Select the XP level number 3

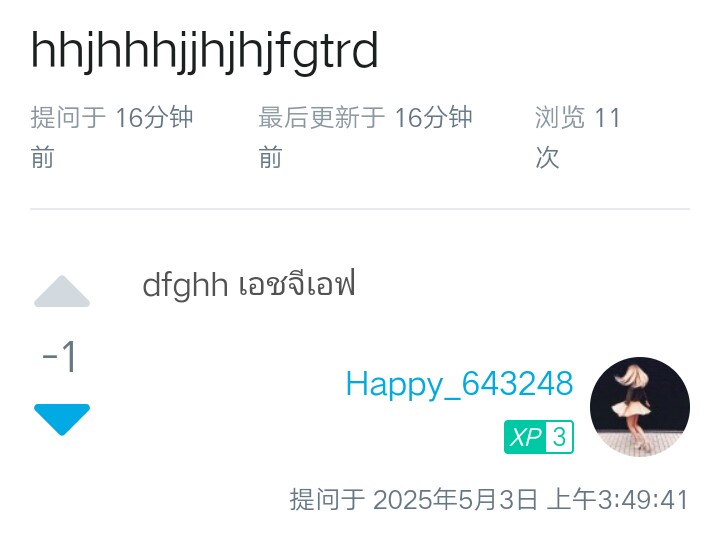click(559, 437)
